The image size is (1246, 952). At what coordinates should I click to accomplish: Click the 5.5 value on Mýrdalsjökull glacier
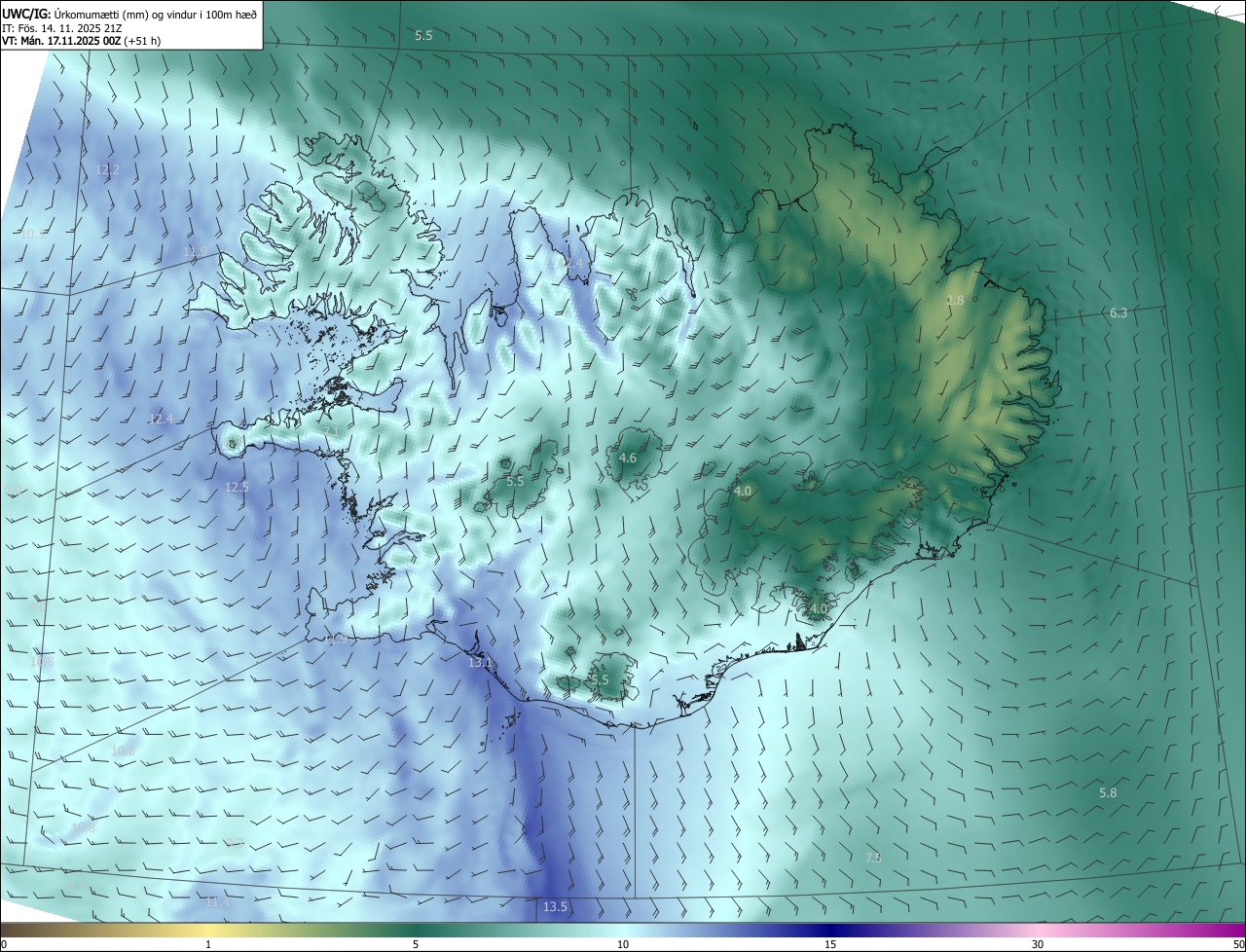pyautogui.click(x=600, y=679)
